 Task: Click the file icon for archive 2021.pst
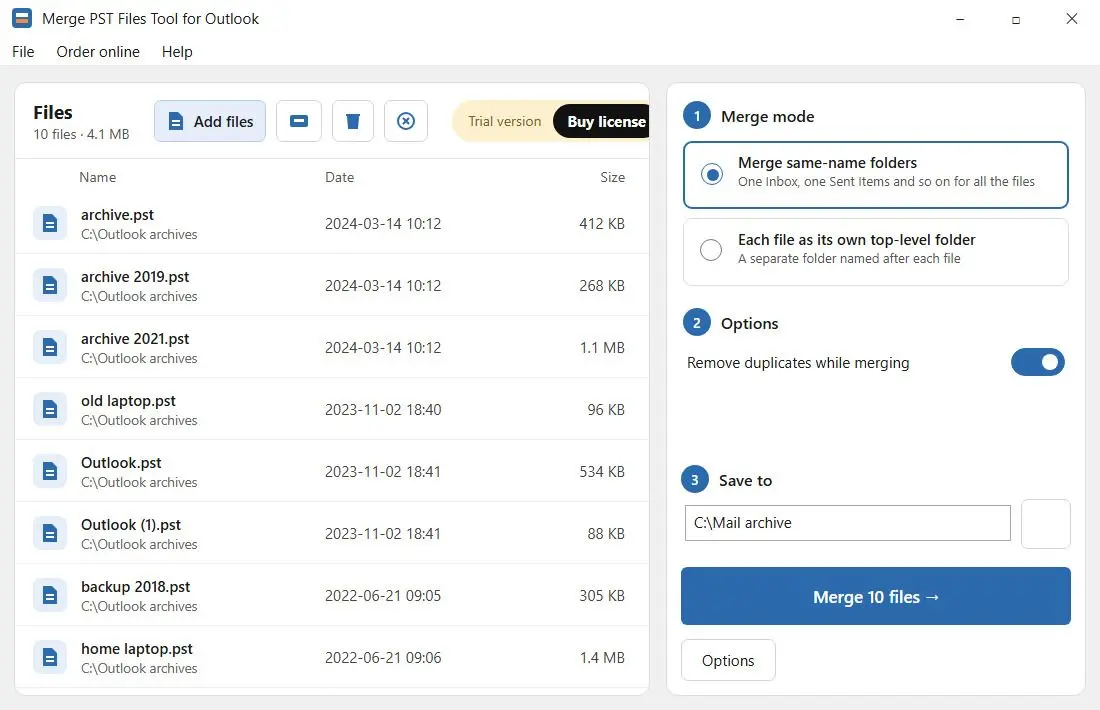[x=50, y=347]
